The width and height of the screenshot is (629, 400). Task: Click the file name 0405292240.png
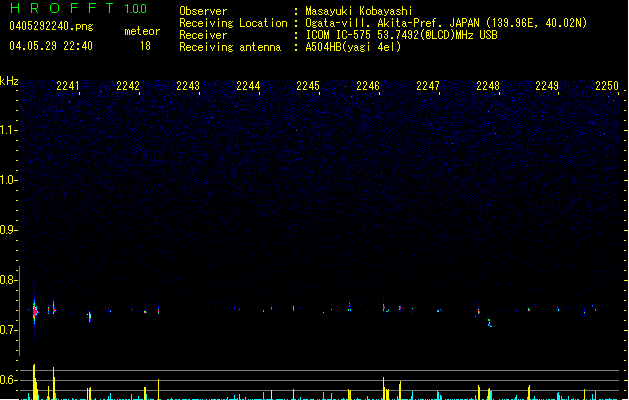point(51,26)
